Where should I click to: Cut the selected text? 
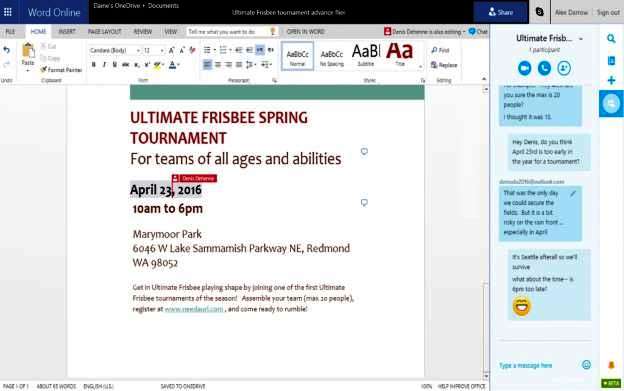click(49, 47)
